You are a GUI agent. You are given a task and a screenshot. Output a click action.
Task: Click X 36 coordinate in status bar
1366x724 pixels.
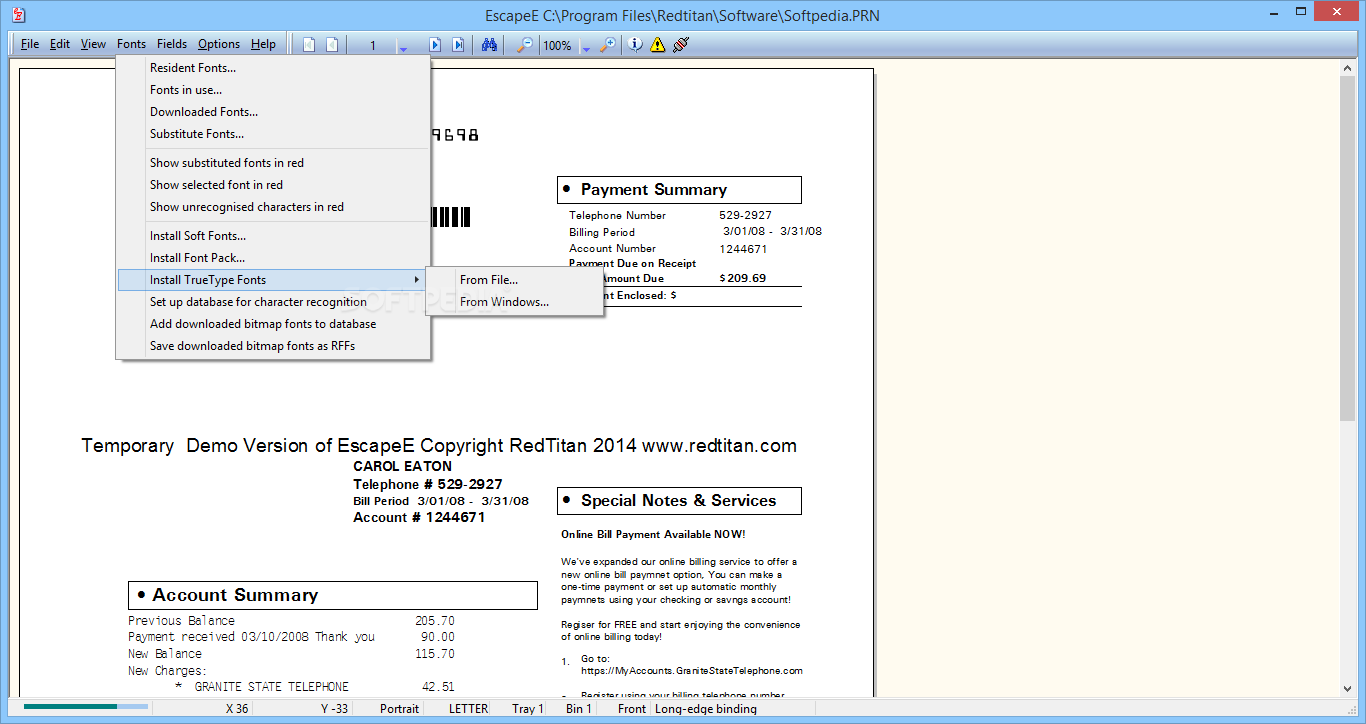[x=237, y=709]
